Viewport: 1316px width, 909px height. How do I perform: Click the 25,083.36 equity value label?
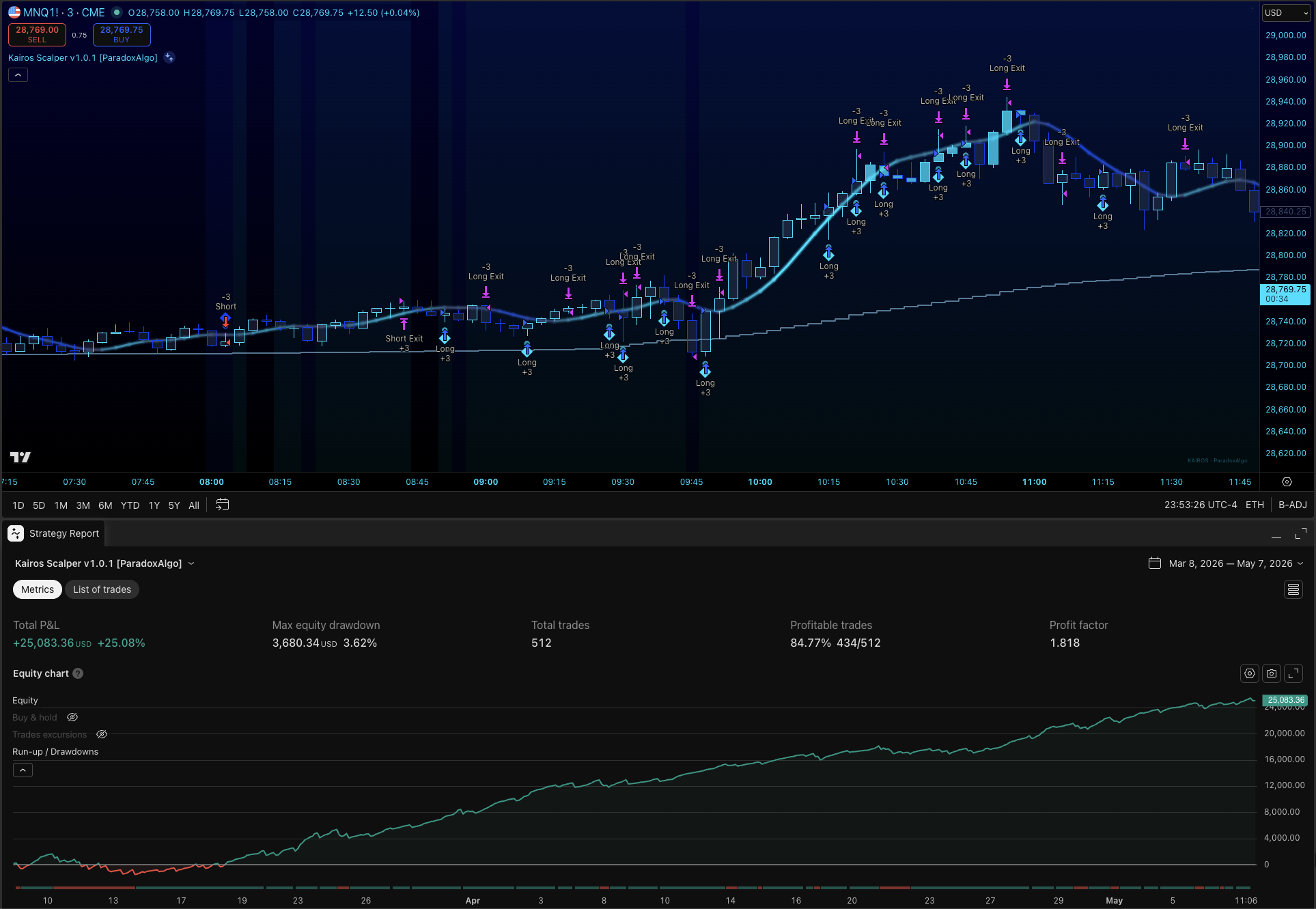pos(1285,700)
